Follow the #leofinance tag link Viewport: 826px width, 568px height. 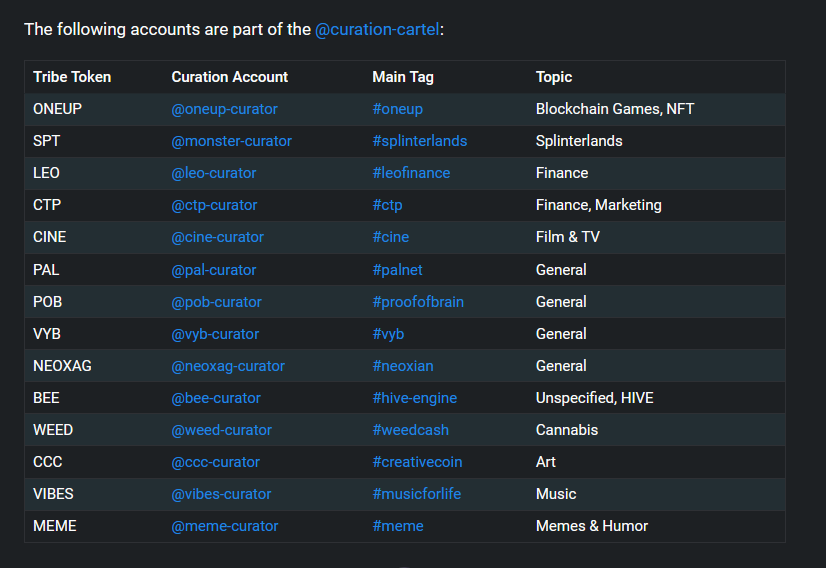[x=411, y=173]
